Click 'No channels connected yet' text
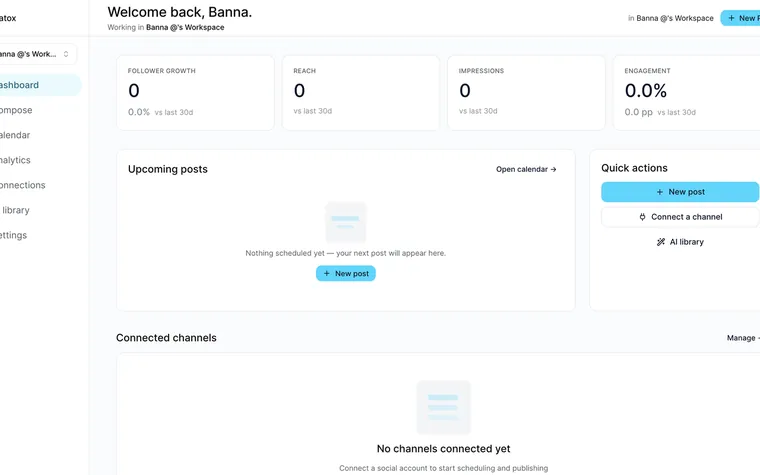Viewport: 760px width, 475px height. (x=443, y=449)
